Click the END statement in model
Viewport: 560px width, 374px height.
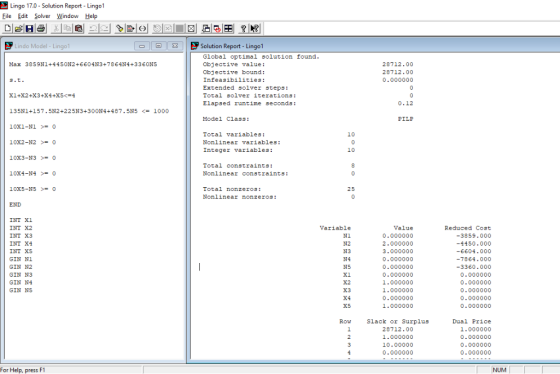(x=15, y=205)
